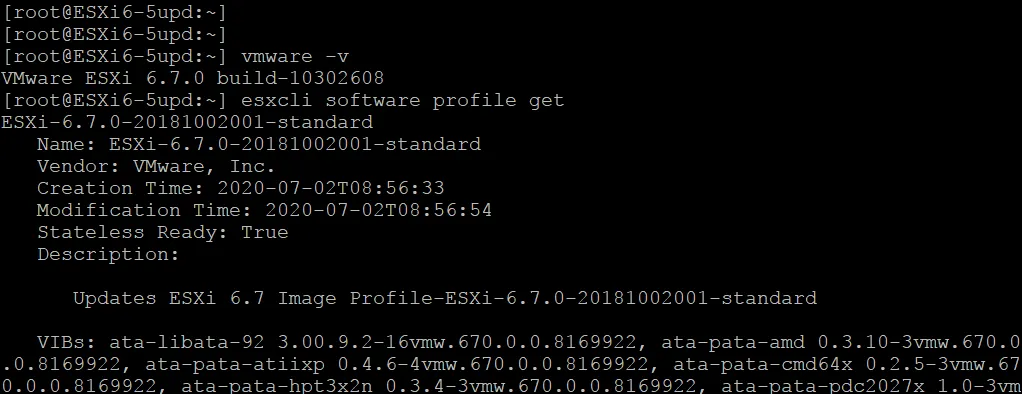1022x394 pixels.
Task: Click the ata-pata-pdc2027x VIB entry
Action: point(871,386)
